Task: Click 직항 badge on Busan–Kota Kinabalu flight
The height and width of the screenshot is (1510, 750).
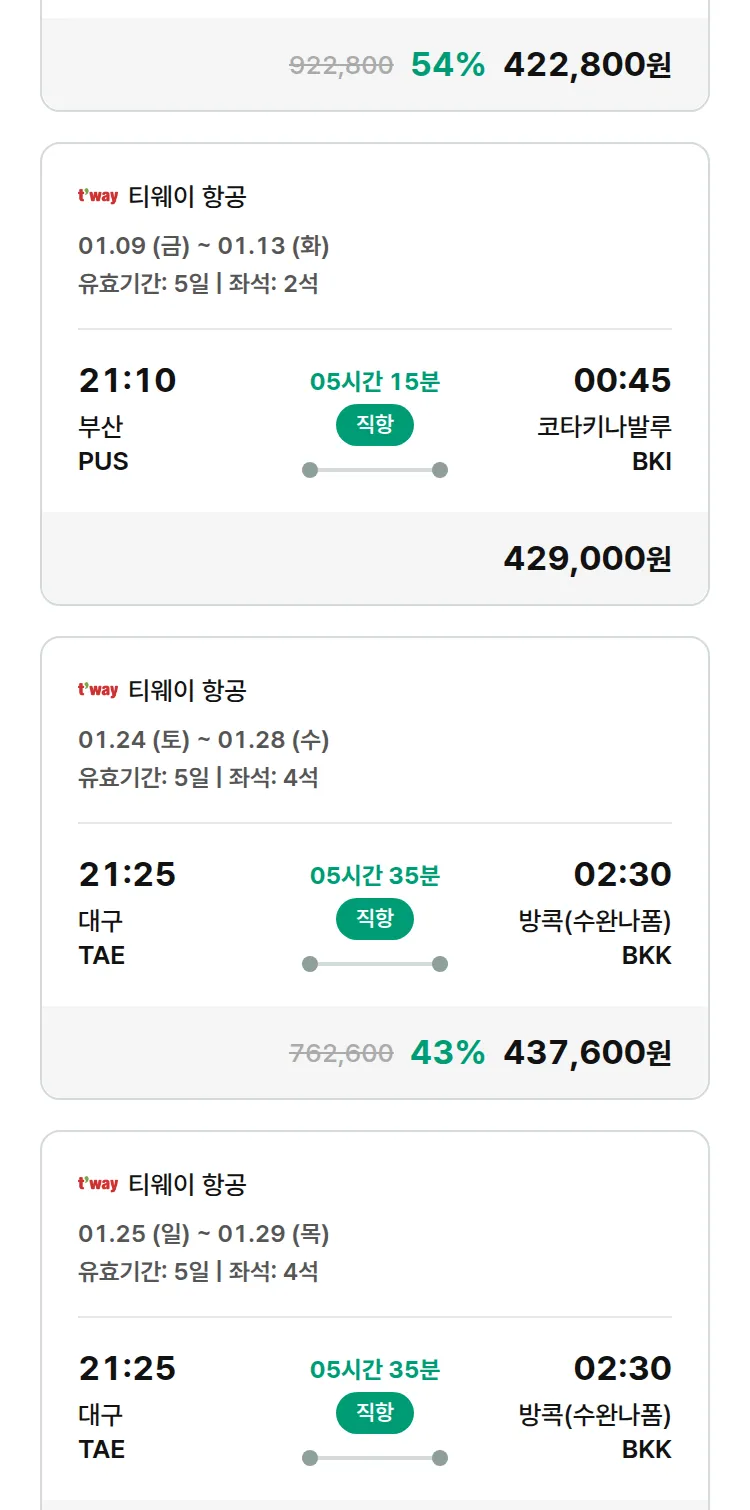Action: tap(375, 425)
